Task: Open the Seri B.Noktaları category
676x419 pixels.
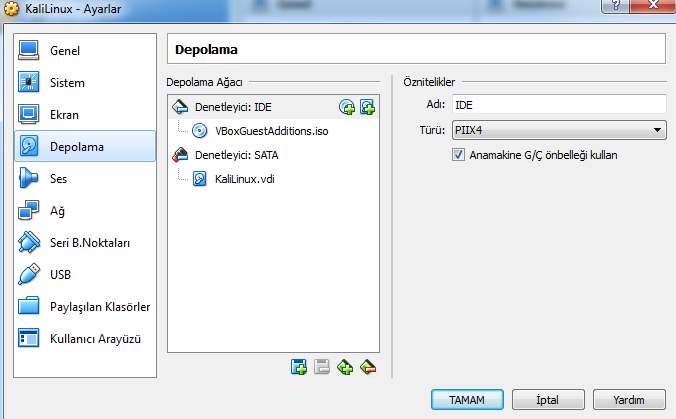Action: [85, 243]
